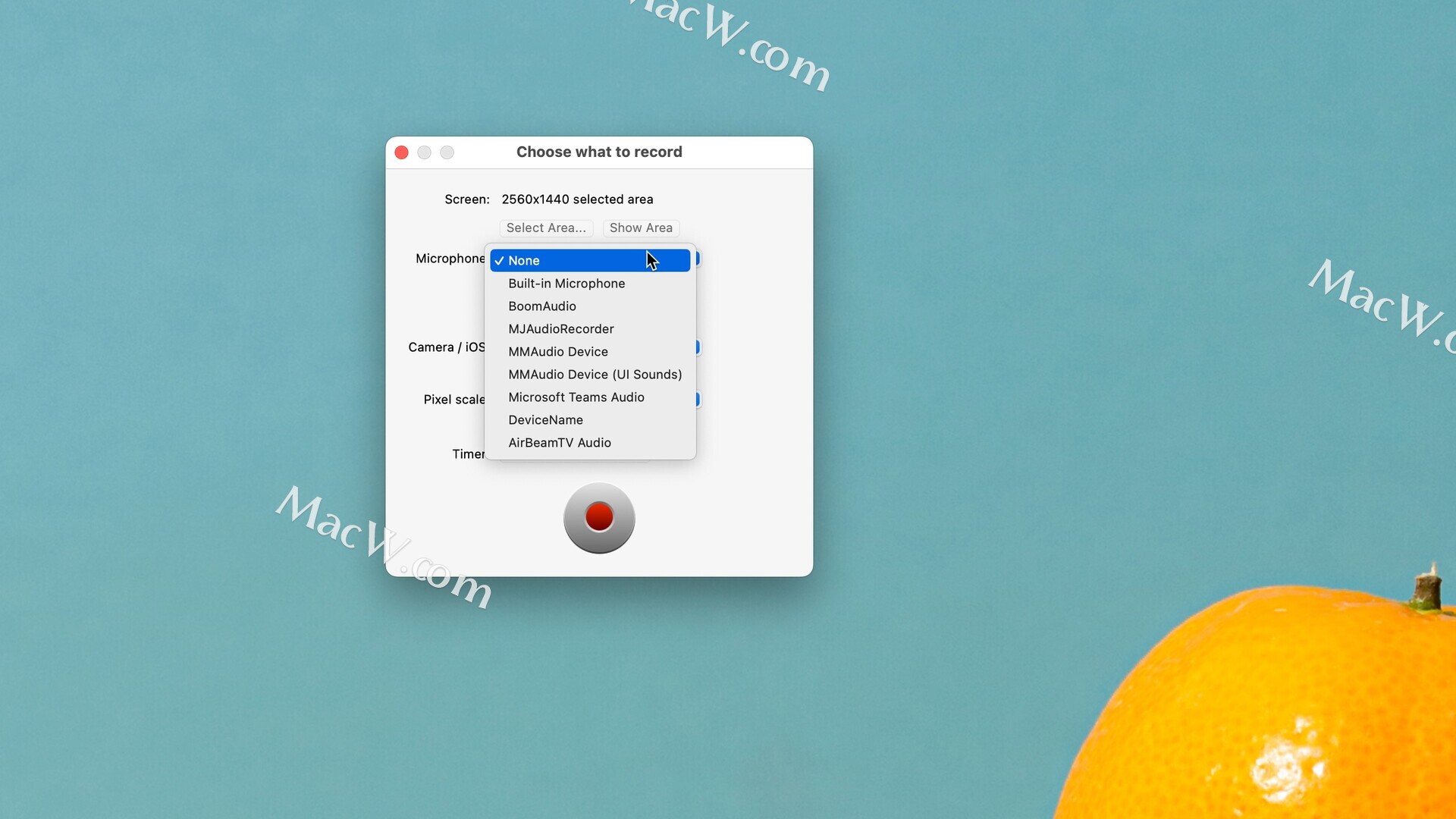Click the Select Area... button

546,227
